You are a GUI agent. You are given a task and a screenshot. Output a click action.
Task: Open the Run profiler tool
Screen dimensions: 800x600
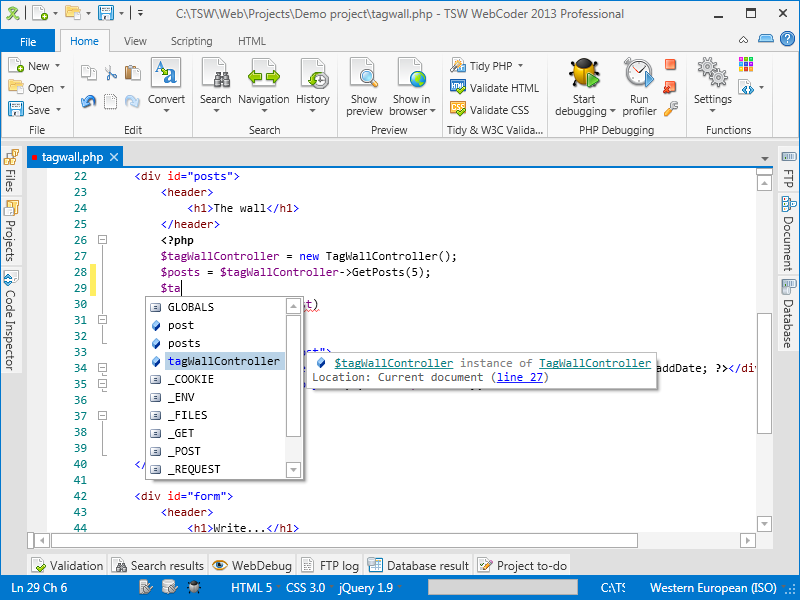click(639, 75)
